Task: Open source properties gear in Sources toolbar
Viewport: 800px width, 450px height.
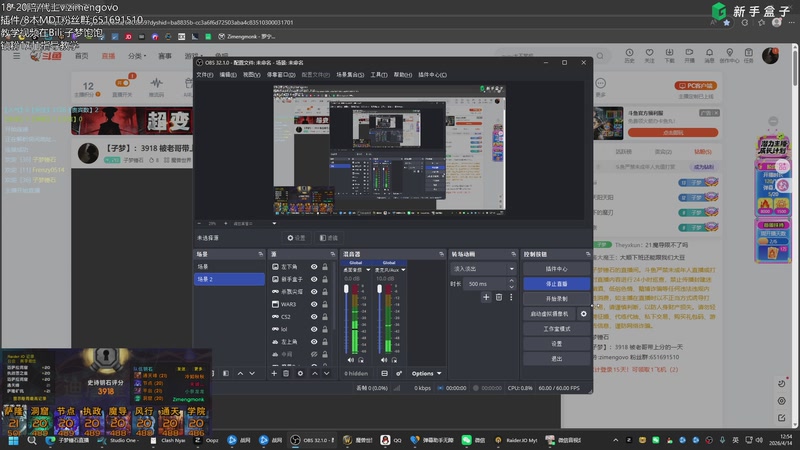Action: point(300,373)
